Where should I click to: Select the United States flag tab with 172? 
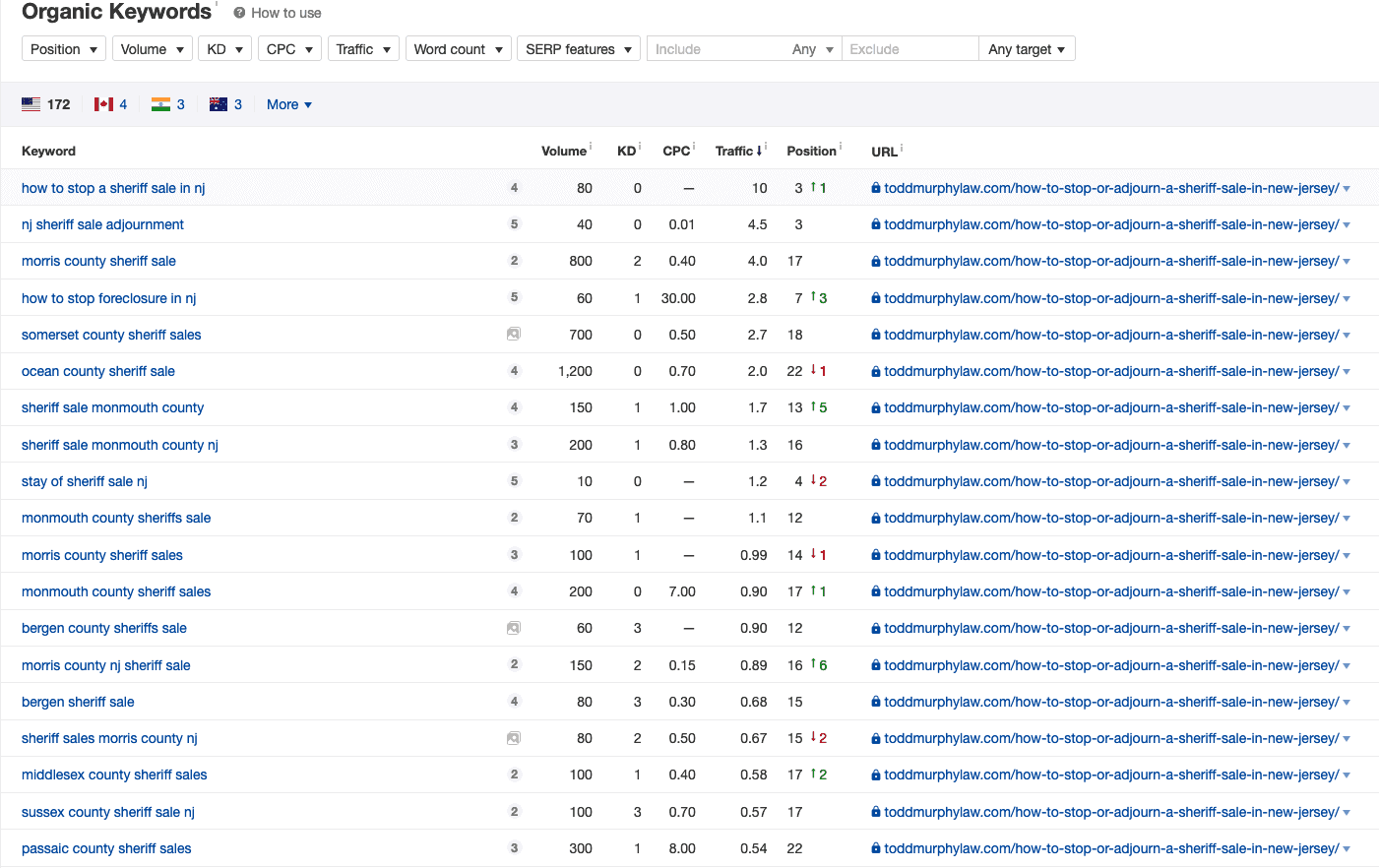[x=45, y=104]
